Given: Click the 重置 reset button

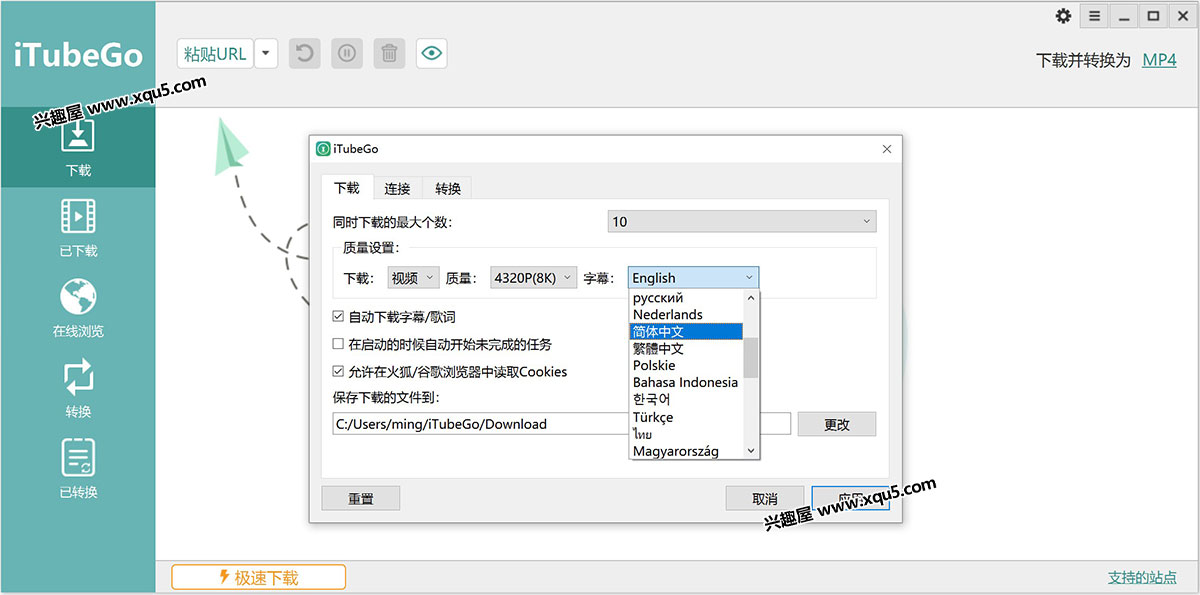Looking at the screenshot, I should click(360, 498).
